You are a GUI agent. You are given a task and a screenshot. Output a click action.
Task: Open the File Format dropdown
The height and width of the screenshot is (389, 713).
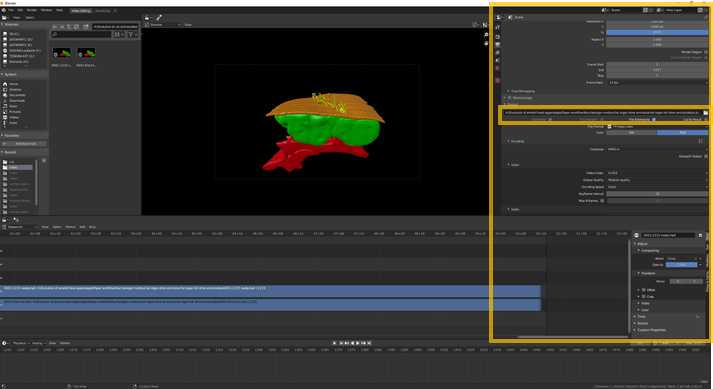(657, 126)
